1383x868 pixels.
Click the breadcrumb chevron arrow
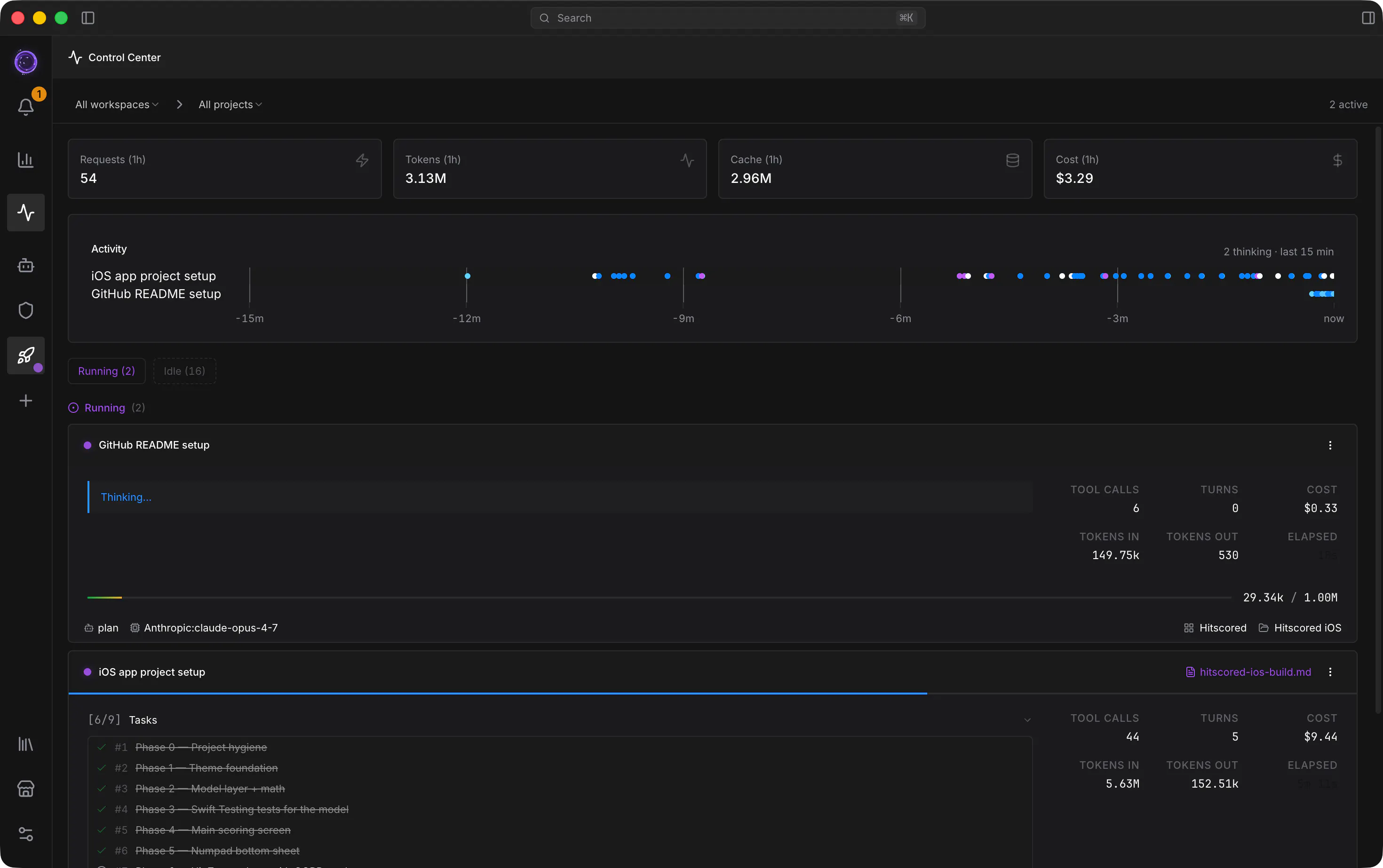pyautogui.click(x=179, y=104)
